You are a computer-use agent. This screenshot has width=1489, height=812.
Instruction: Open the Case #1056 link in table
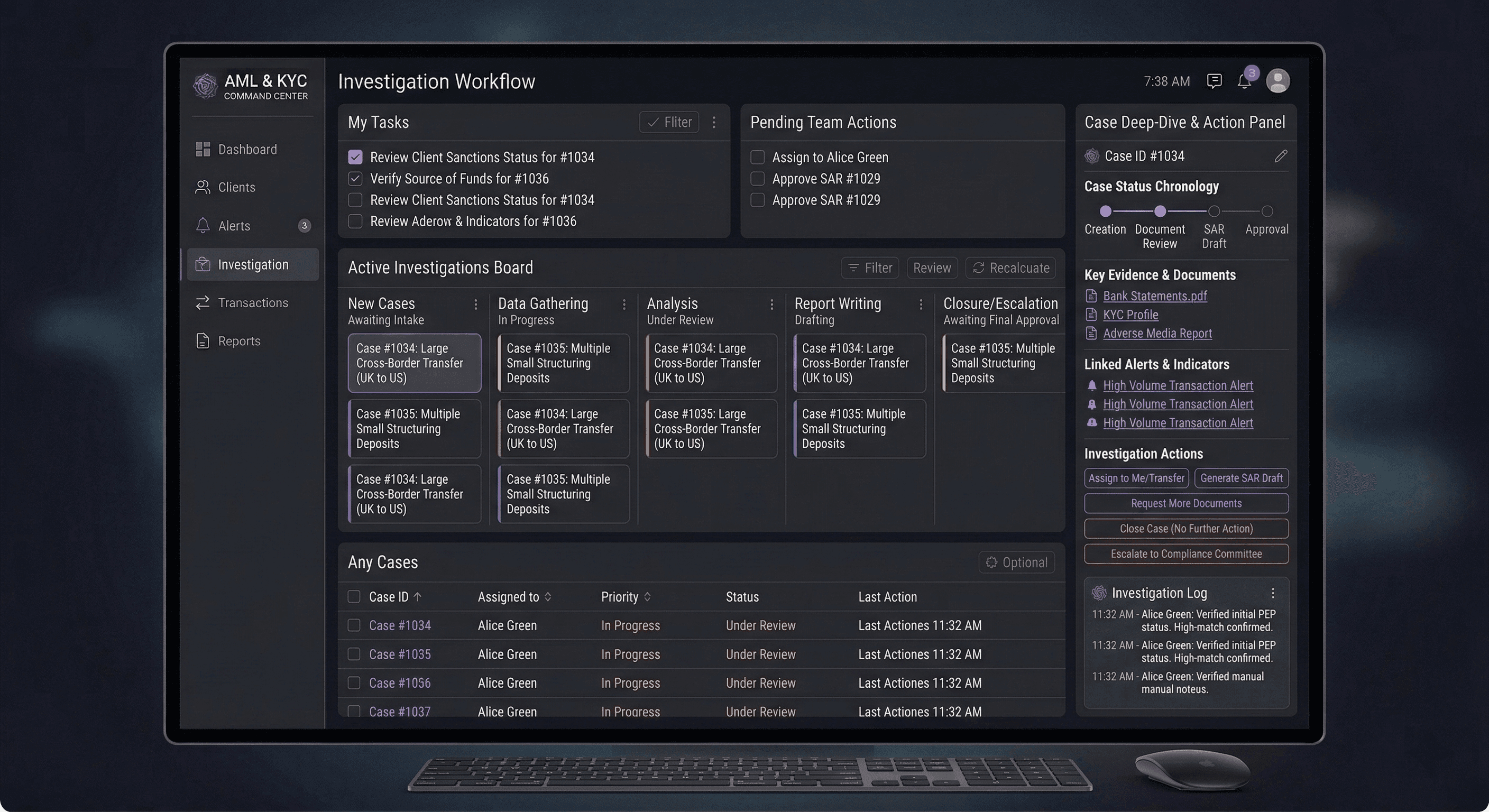tap(399, 683)
